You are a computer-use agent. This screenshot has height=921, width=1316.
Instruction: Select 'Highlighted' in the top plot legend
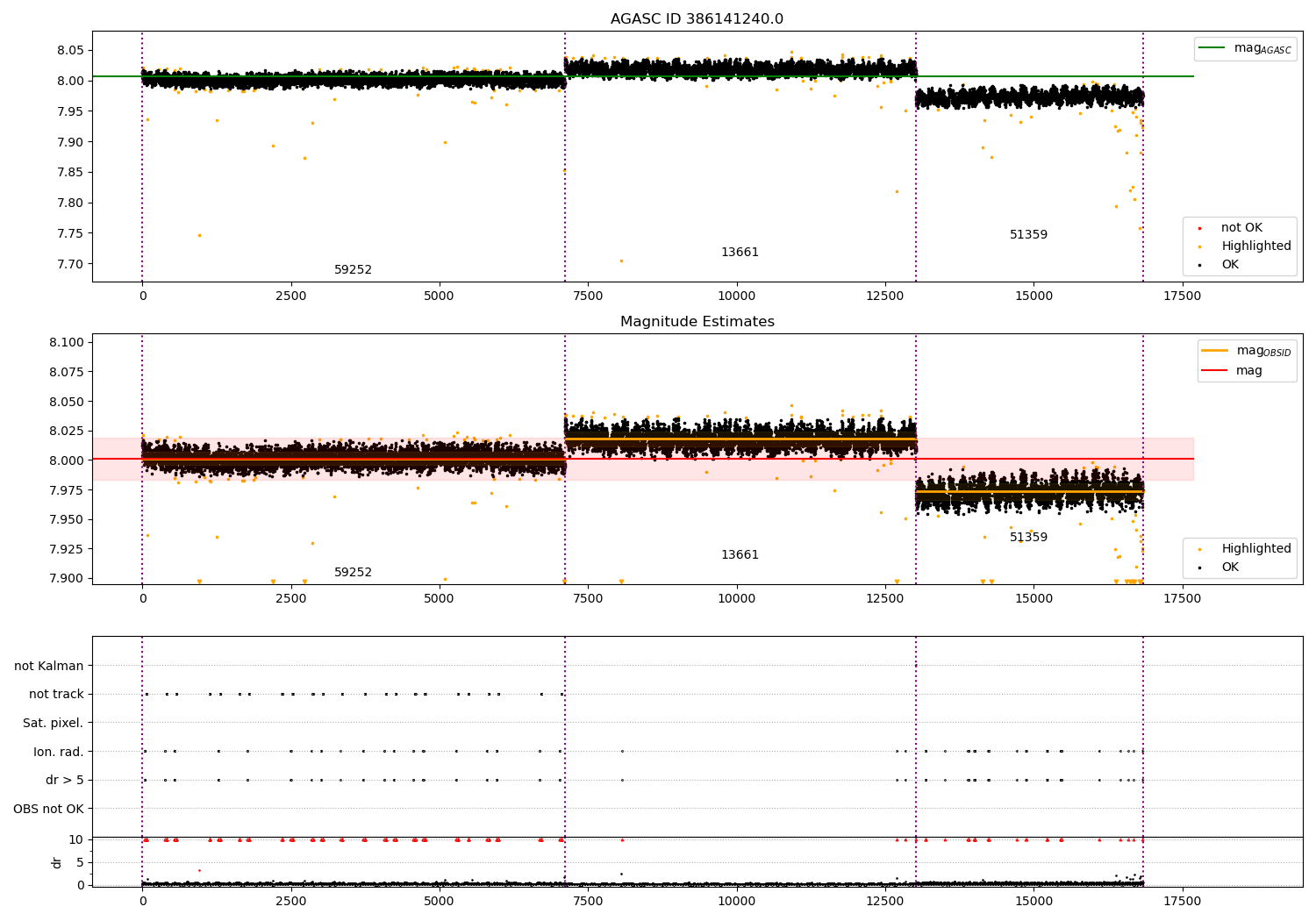[x=1245, y=246]
